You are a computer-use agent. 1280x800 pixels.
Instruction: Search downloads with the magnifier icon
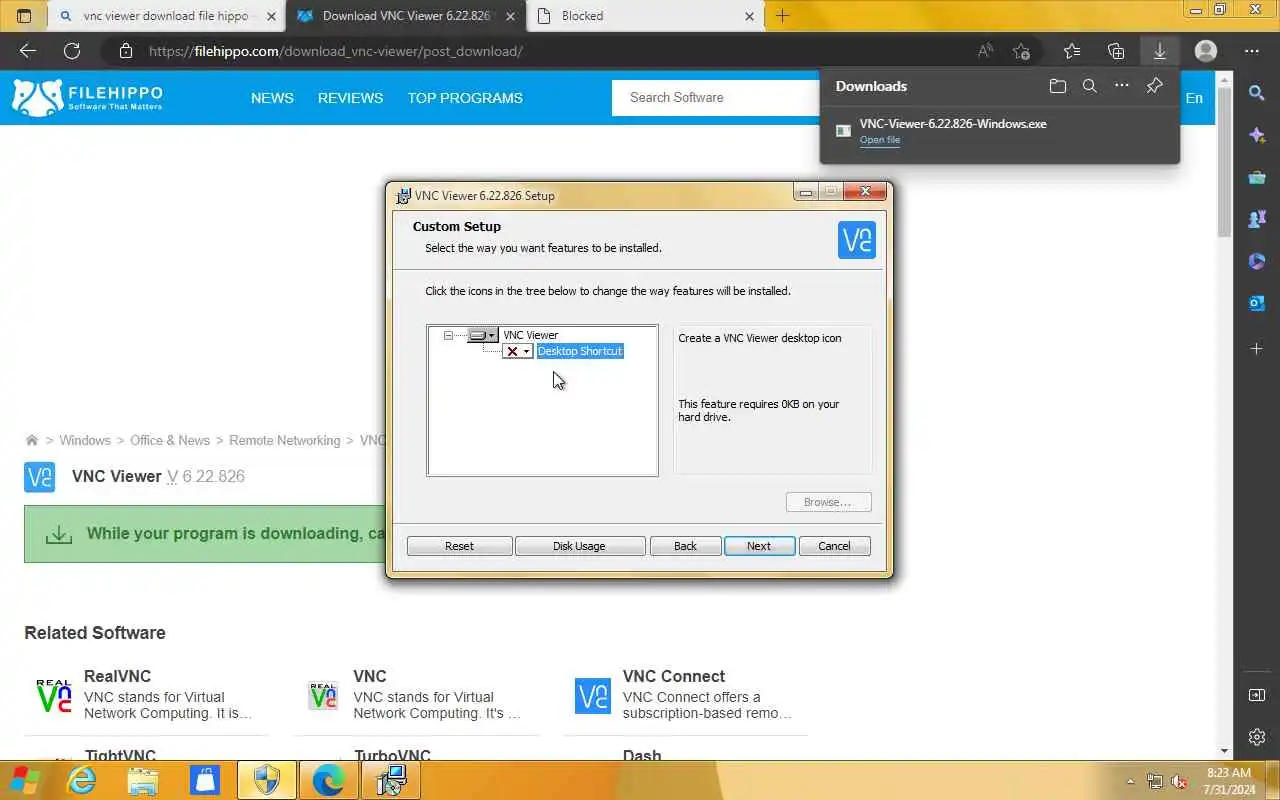coord(1090,86)
